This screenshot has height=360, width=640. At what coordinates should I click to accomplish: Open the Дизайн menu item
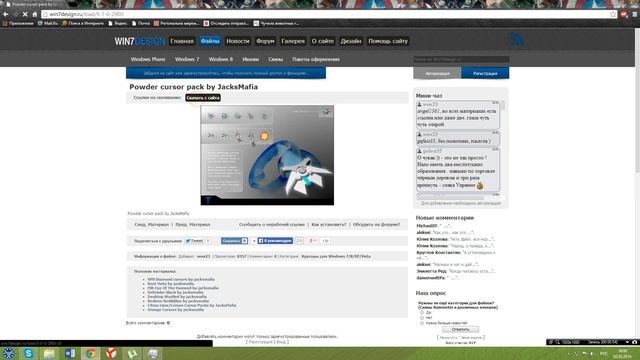pyautogui.click(x=351, y=41)
